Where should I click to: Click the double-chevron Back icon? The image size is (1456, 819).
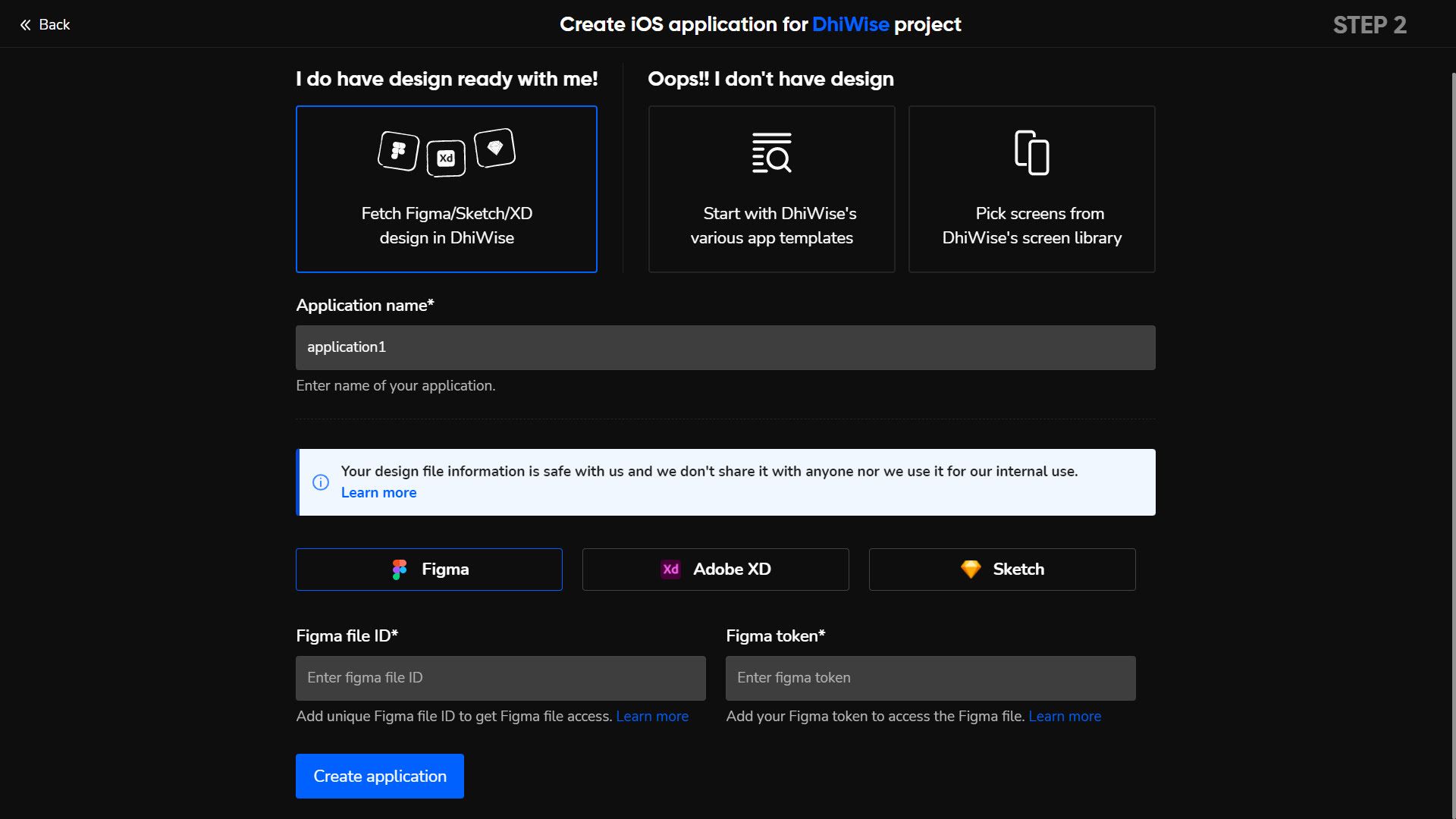point(25,25)
